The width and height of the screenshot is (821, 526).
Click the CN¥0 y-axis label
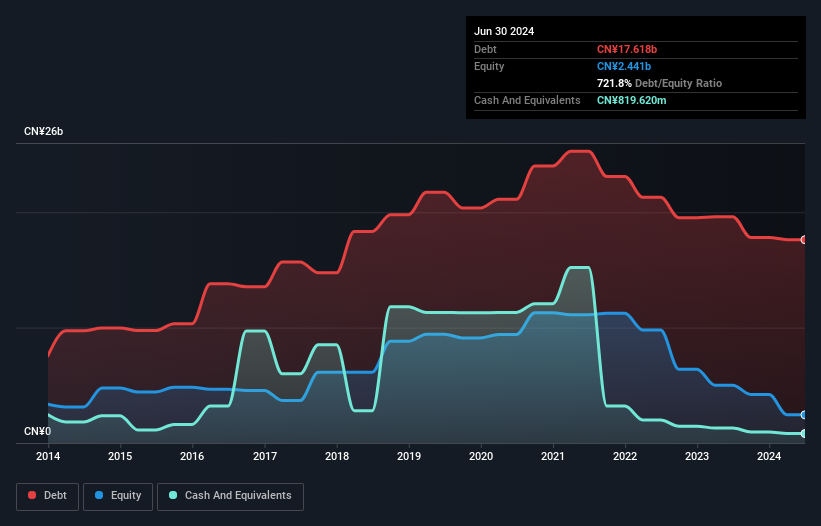pyautogui.click(x=38, y=431)
